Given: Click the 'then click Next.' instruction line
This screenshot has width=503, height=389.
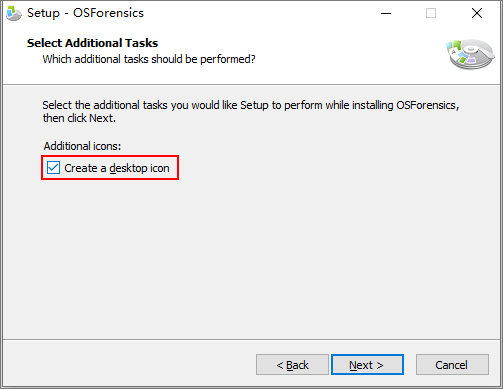Looking at the screenshot, I should point(79,118).
